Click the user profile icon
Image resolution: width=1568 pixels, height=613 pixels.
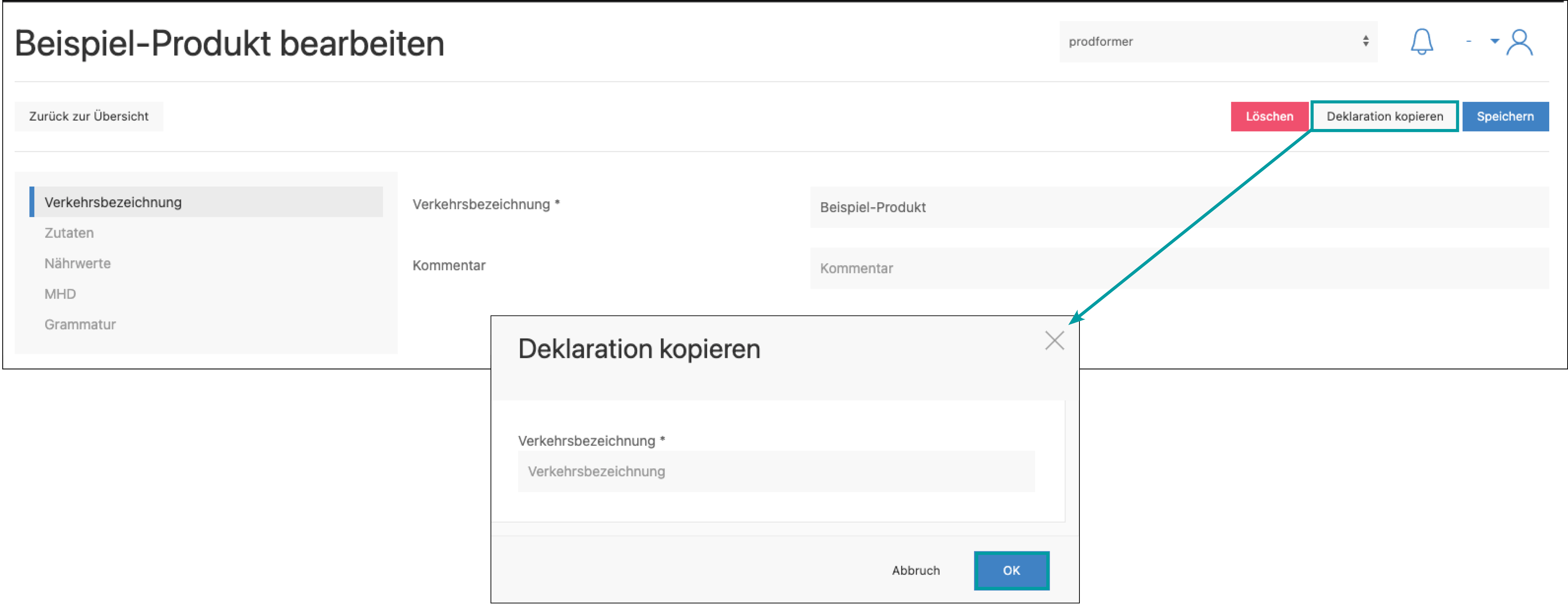tap(1519, 42)
